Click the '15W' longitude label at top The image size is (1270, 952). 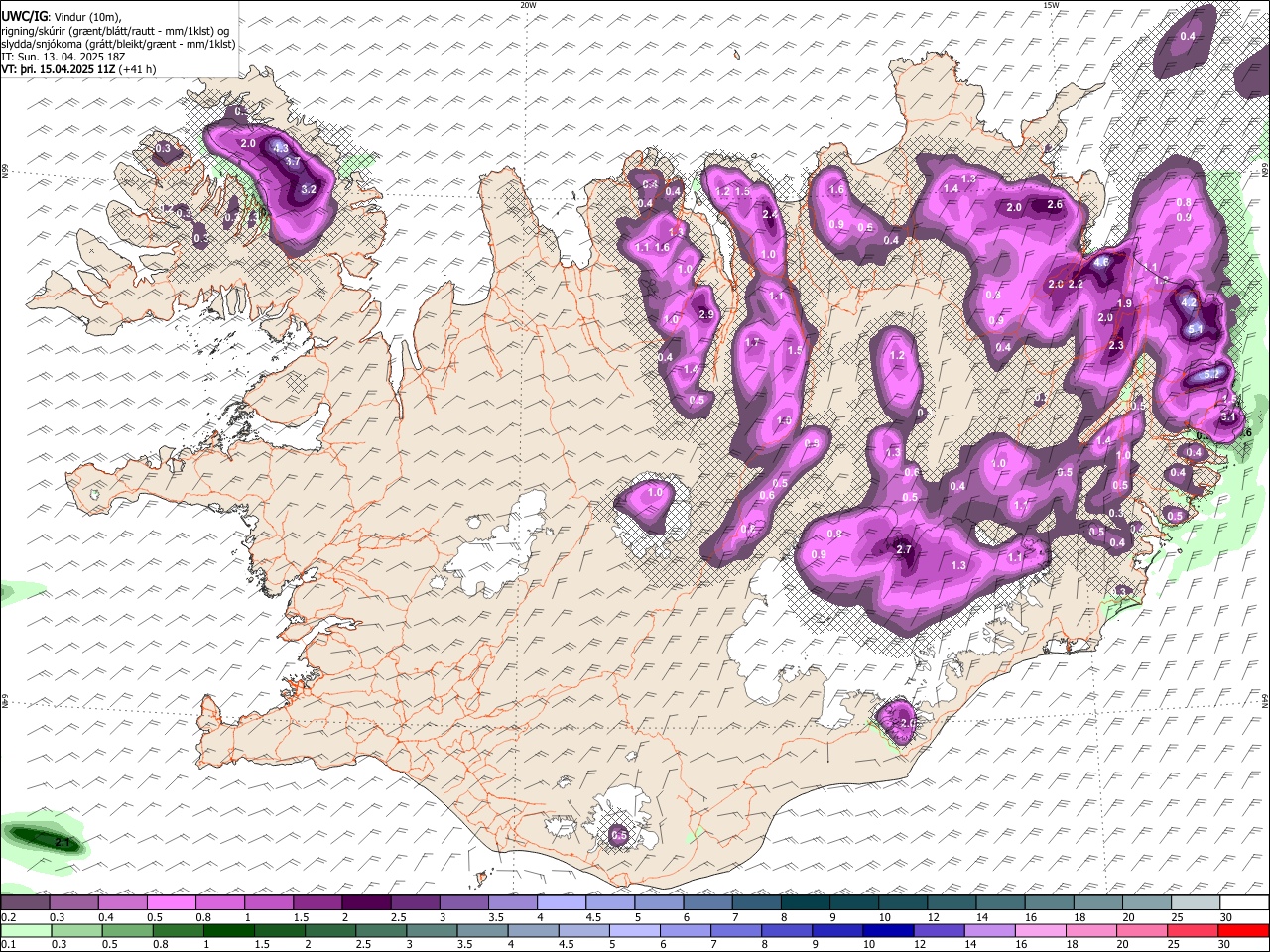1051,5
